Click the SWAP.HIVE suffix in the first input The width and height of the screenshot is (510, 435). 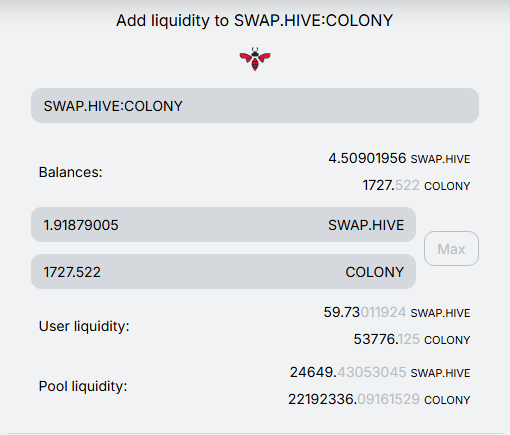[366, 225]
